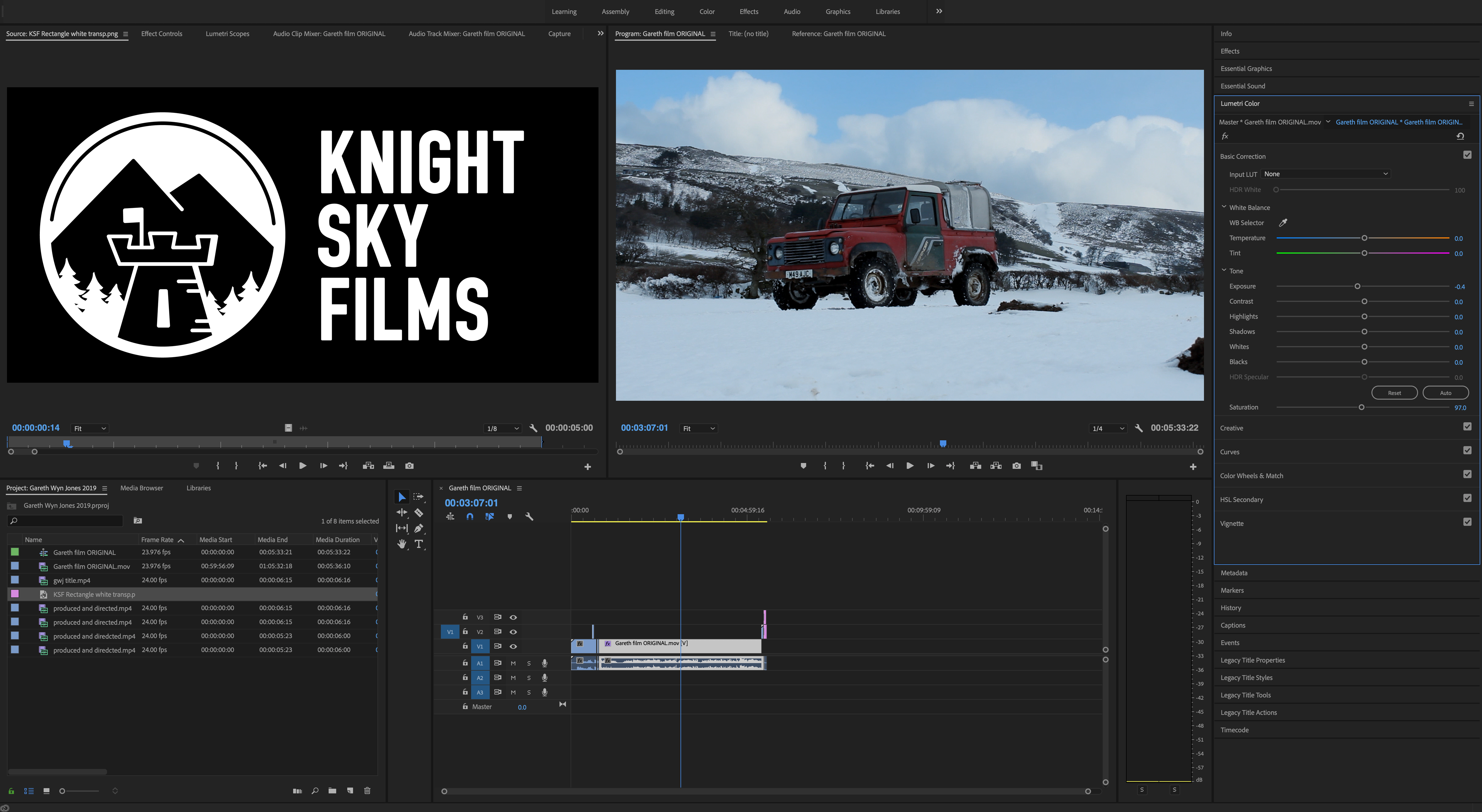This screenshot has width=1482, height=812.
Task: Select the Hand tool
Action: coord(402,544)
